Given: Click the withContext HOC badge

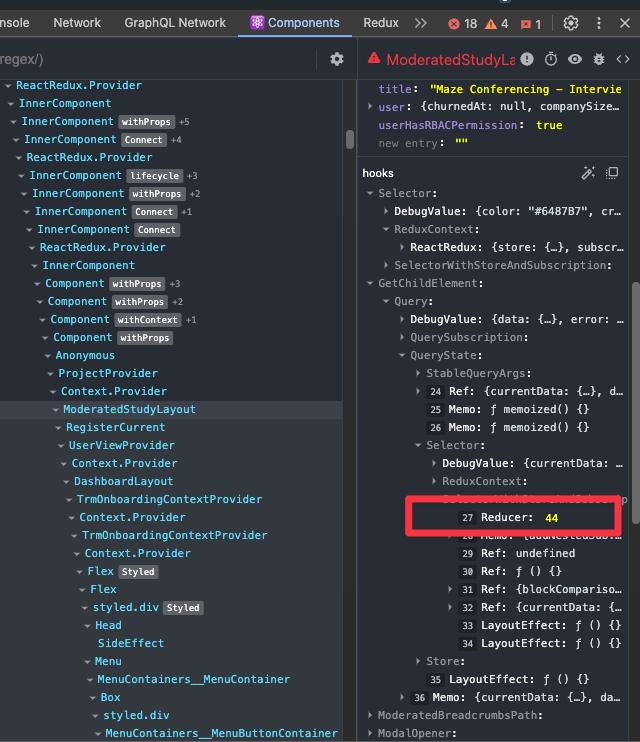Looking at the screenshot, I should click(147, 320).
